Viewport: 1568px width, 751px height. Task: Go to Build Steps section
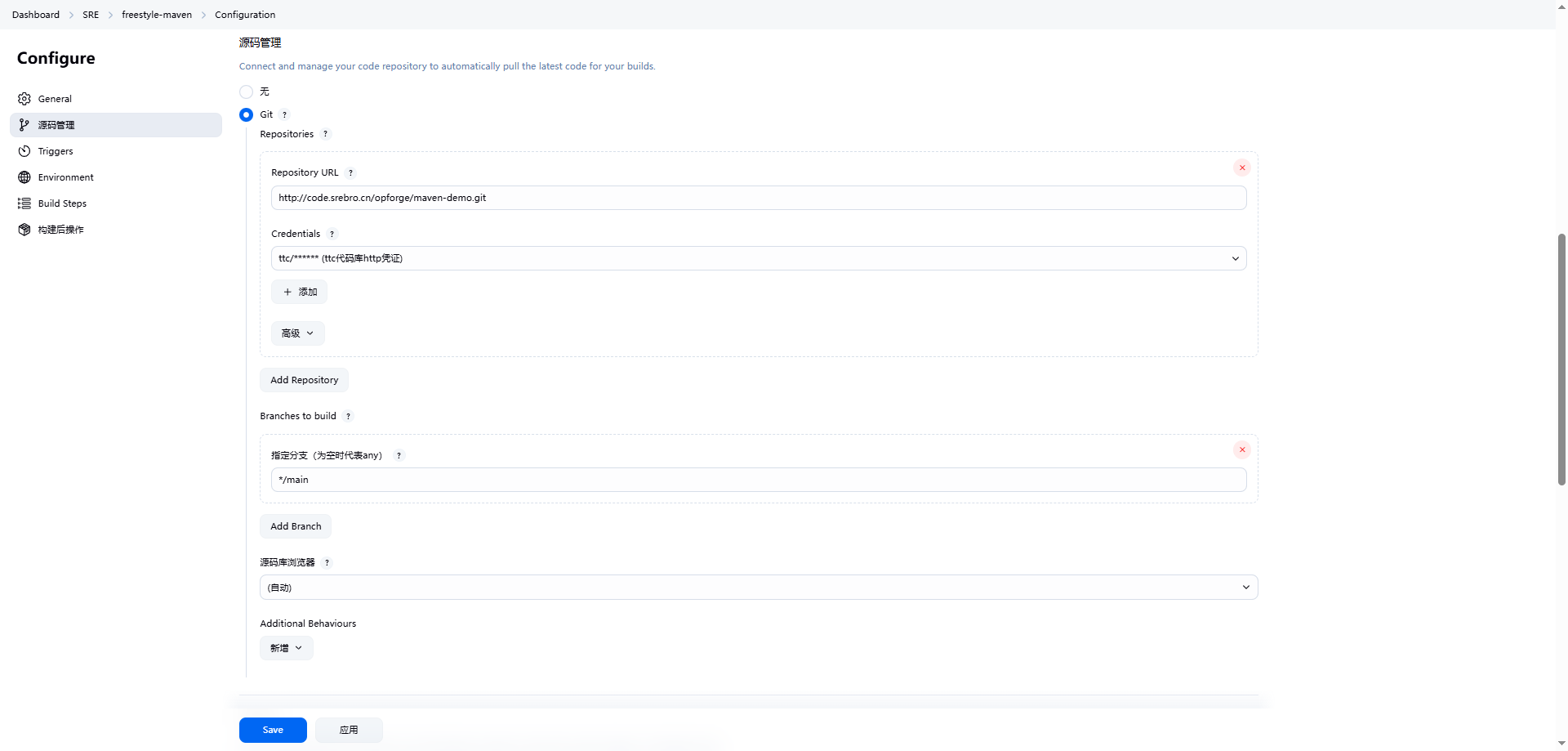click(116, 203)
